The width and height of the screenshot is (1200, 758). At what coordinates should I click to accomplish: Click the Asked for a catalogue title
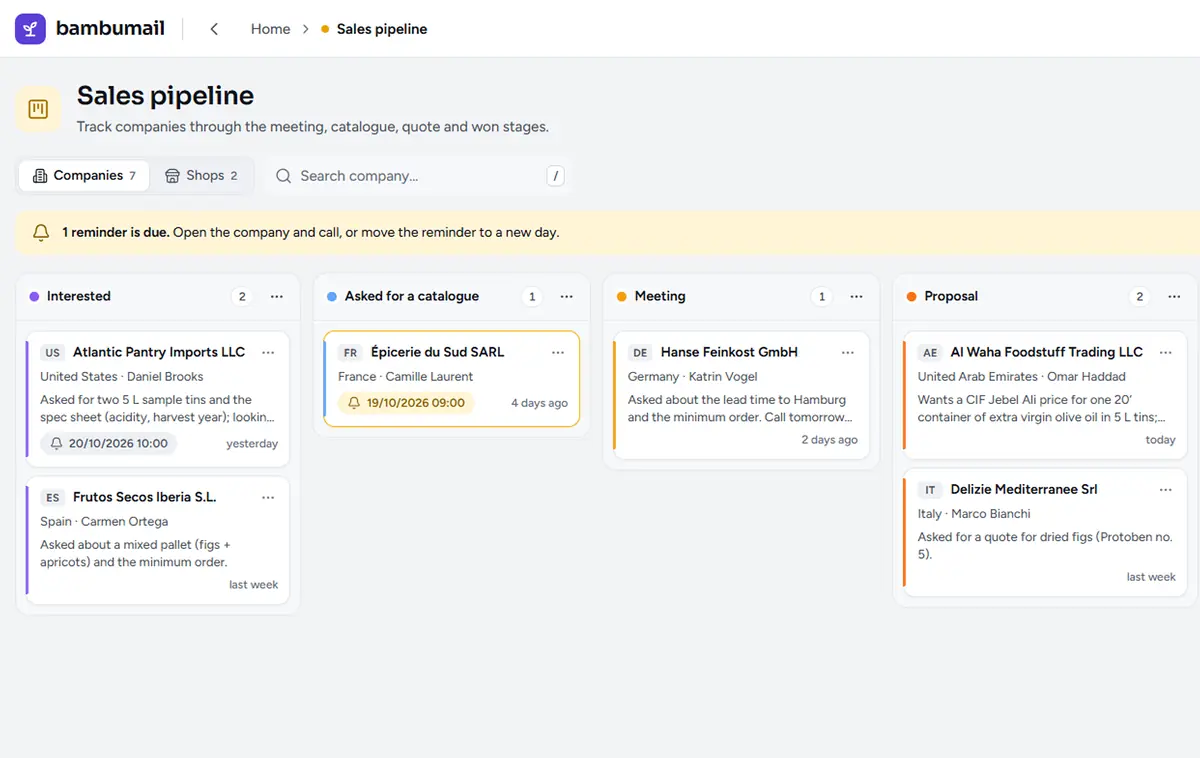(412, 296)
